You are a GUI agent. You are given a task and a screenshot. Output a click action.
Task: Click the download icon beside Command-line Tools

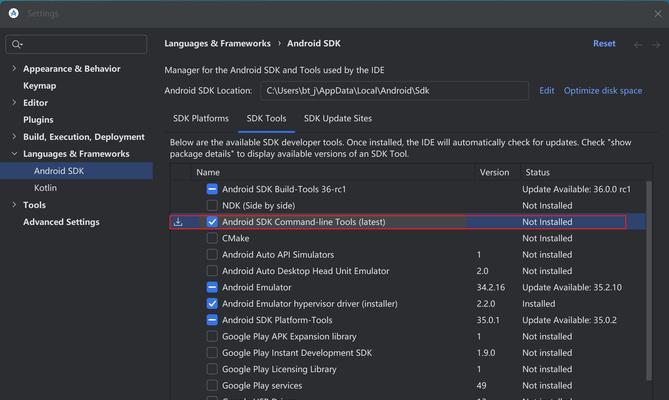tap(178, 222)
